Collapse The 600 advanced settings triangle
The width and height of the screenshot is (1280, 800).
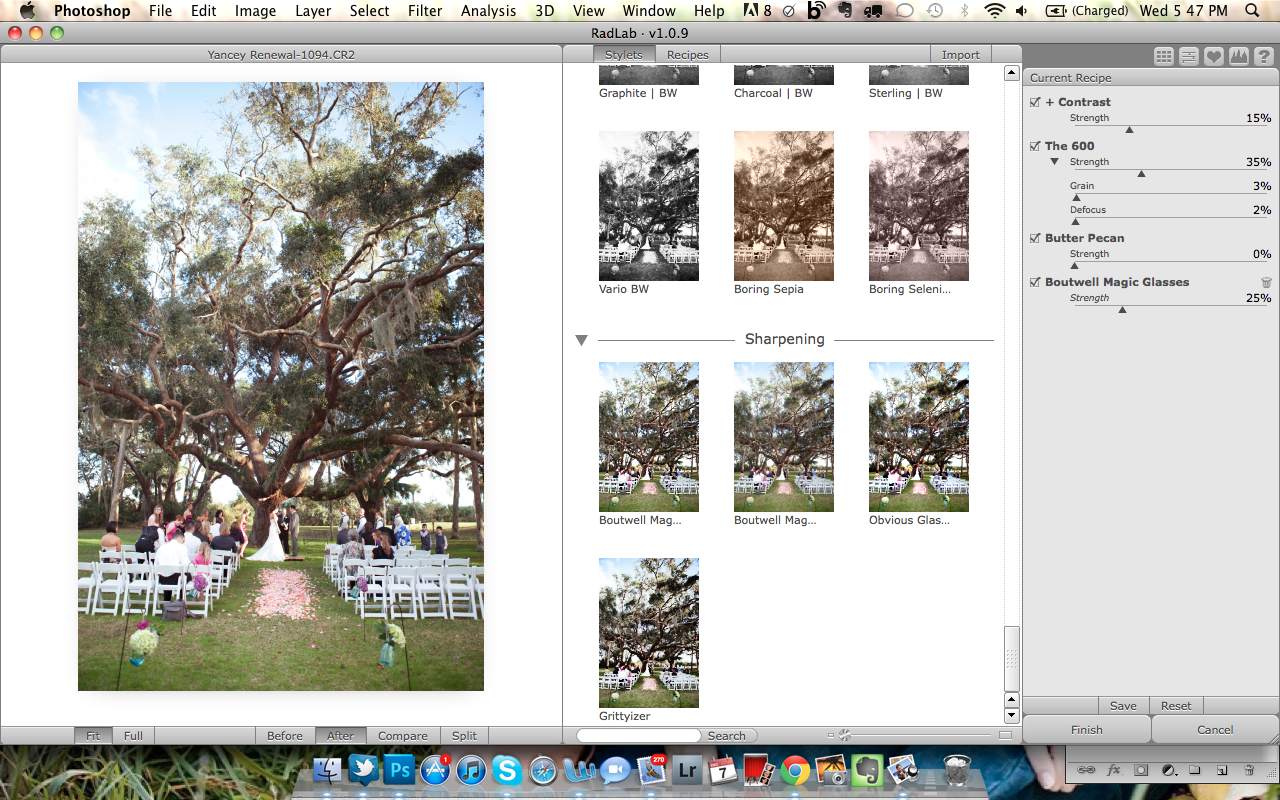1054,162
